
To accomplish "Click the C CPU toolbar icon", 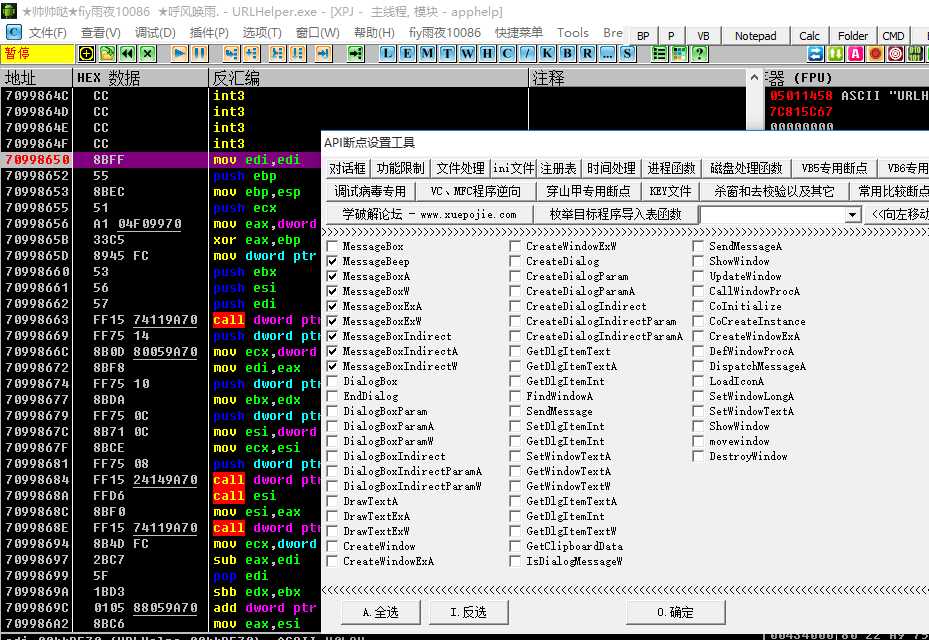I will click(x=508, y=54).
